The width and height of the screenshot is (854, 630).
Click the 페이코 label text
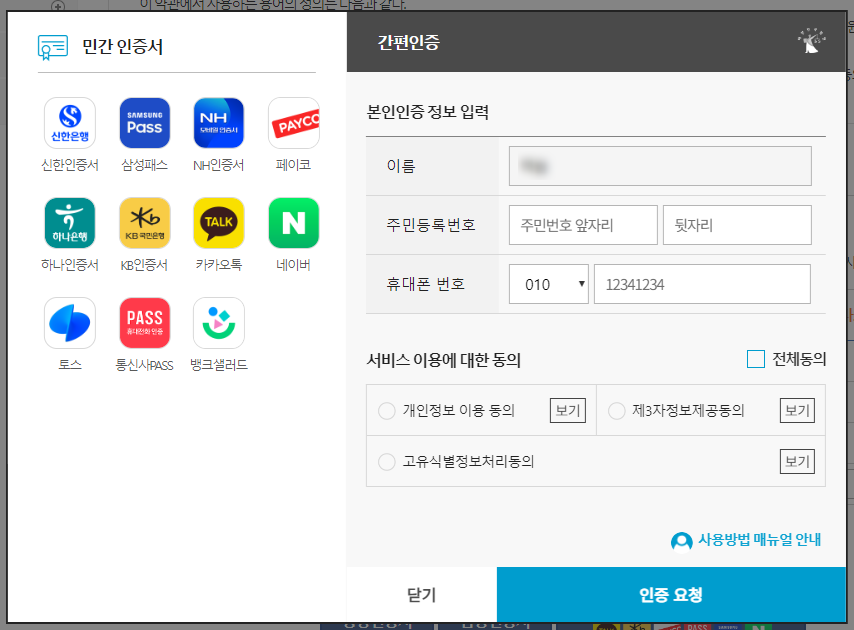pos(294,165)
